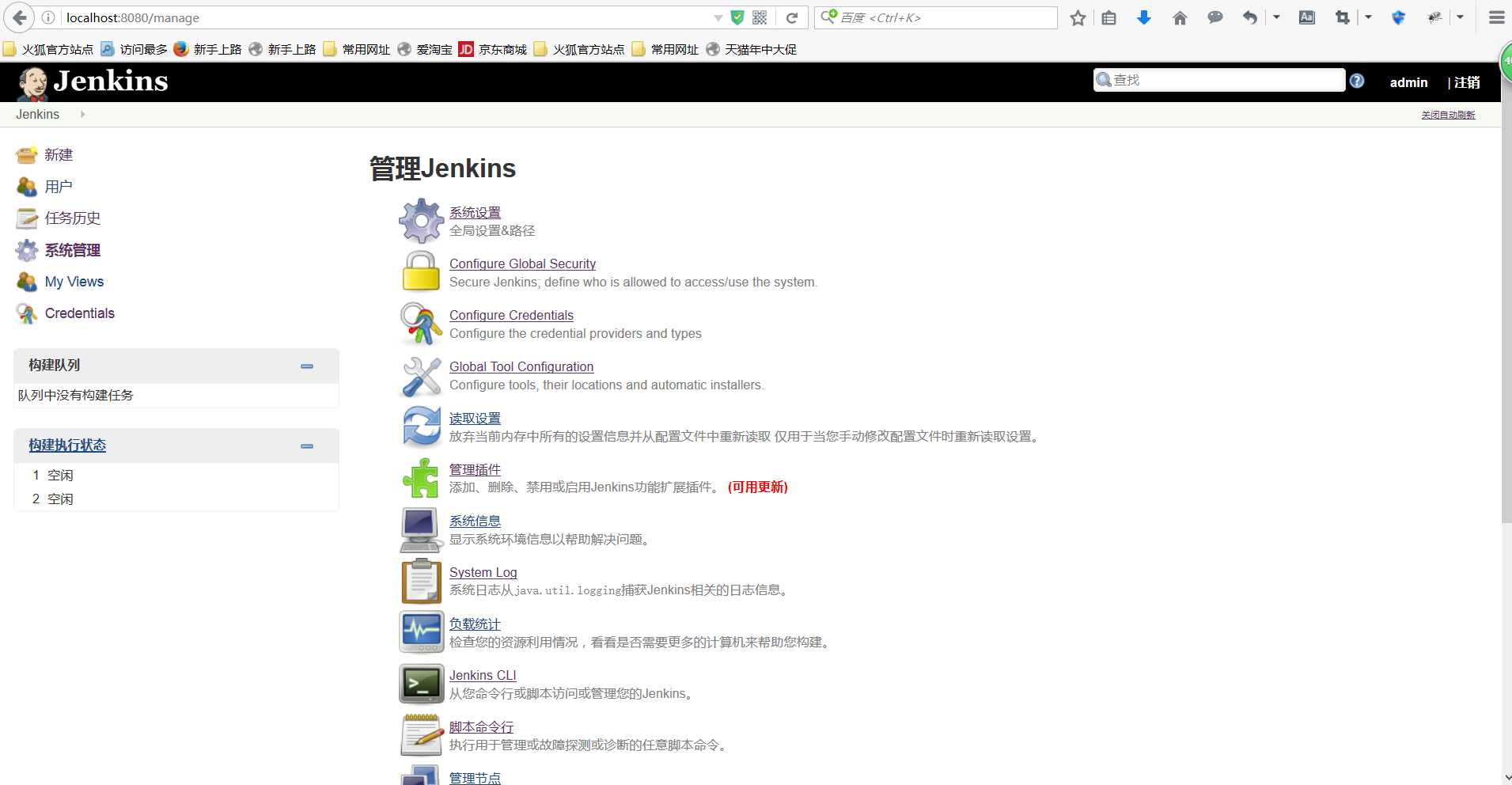Bookmark this page with the star icon
The image size is (1512, 785).
(1077, 17)
